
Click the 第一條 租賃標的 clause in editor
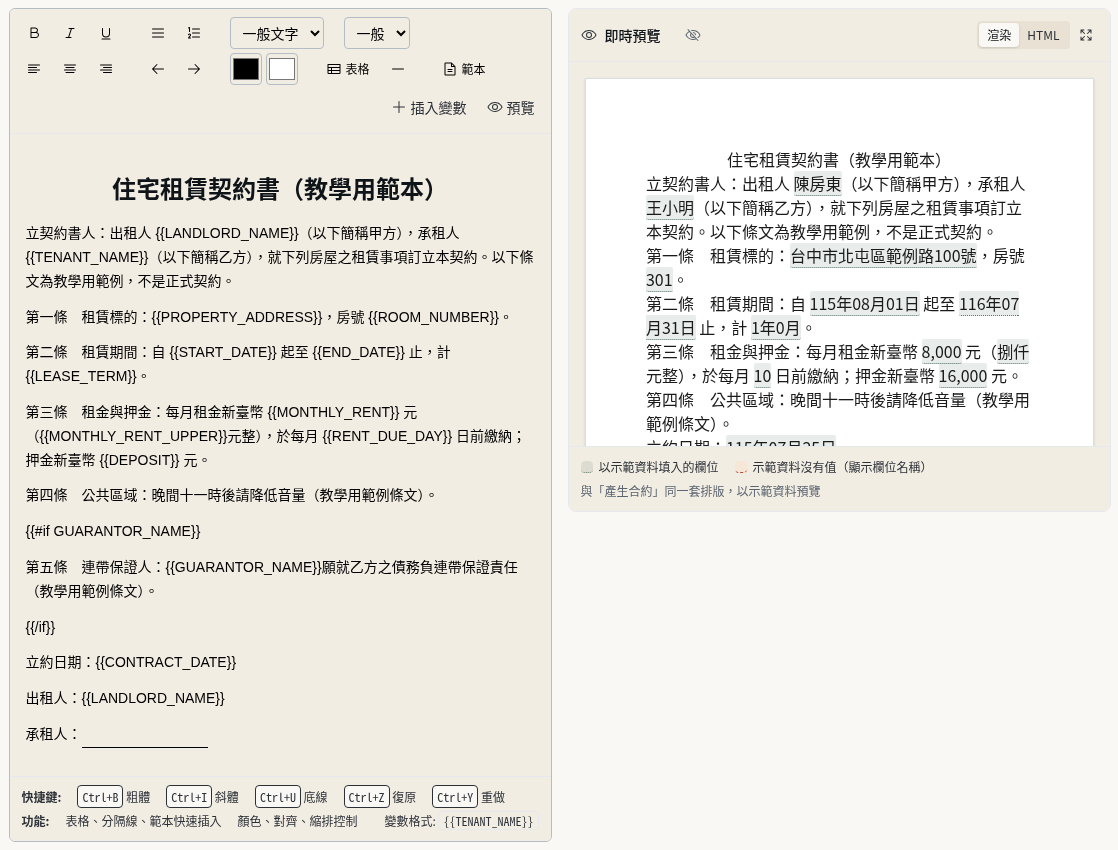268,317
